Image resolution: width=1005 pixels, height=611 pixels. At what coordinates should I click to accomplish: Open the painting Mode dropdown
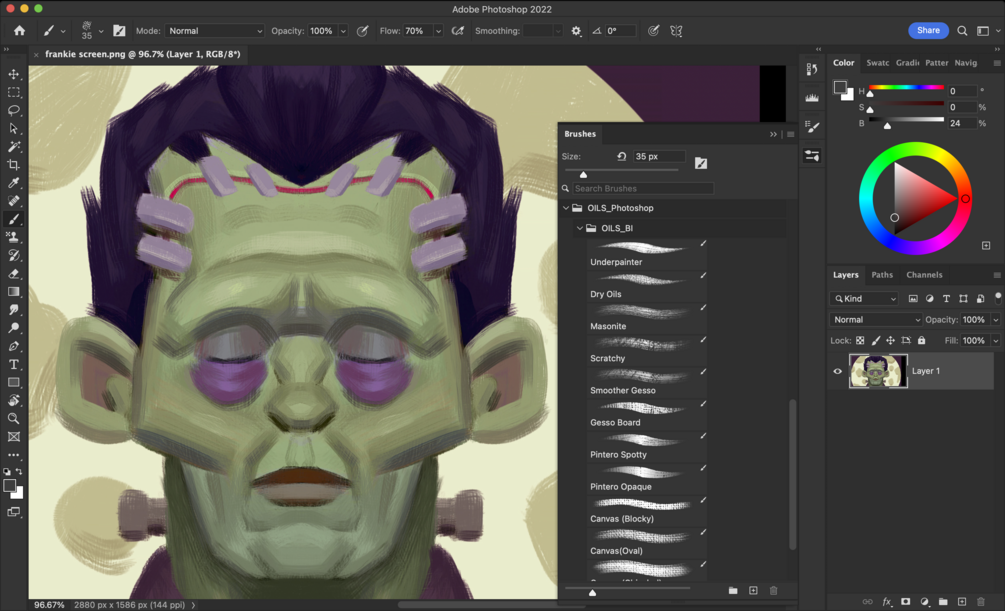point(215,31)
